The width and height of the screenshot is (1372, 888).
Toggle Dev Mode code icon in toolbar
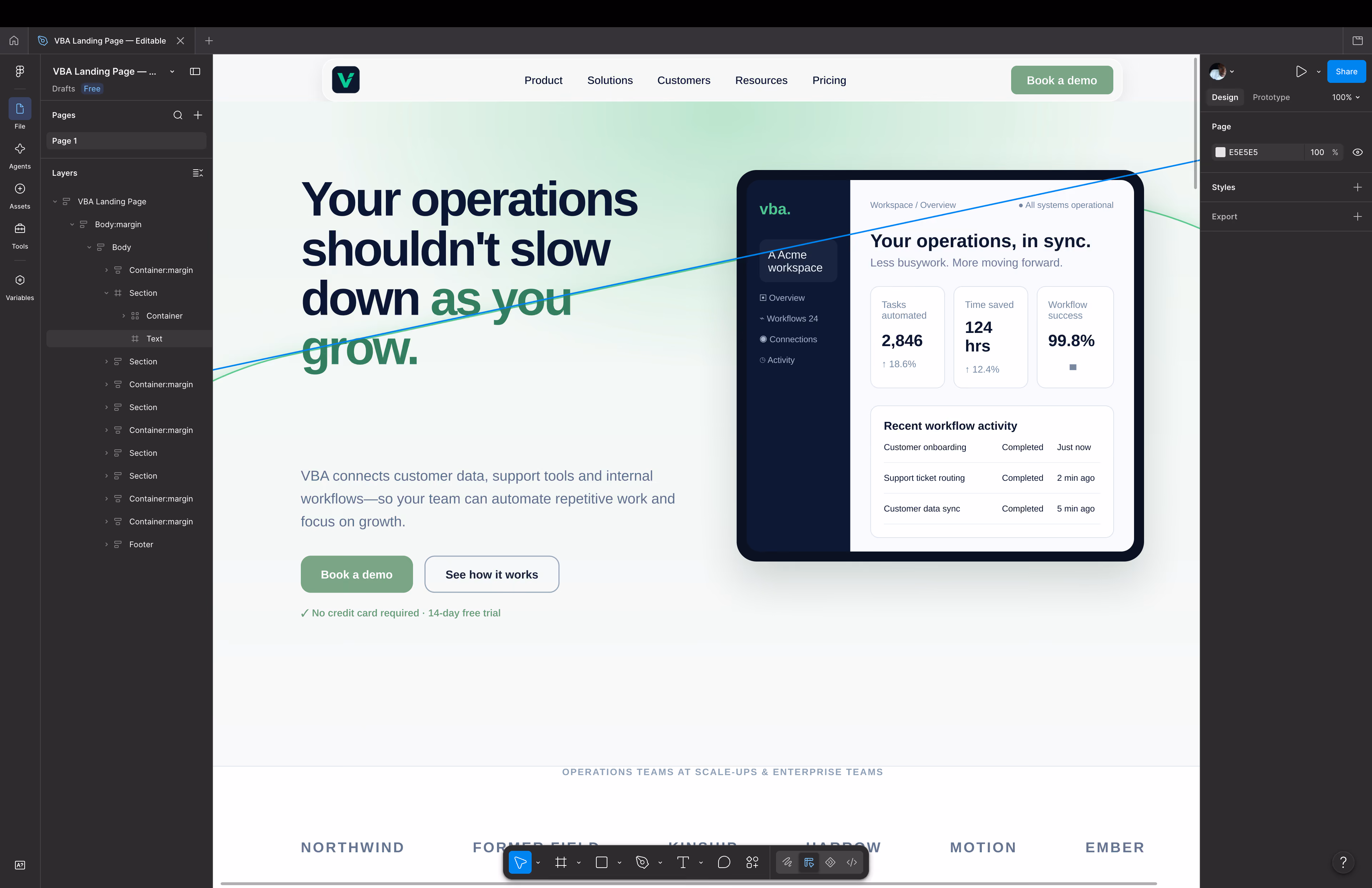click(851, 863)
